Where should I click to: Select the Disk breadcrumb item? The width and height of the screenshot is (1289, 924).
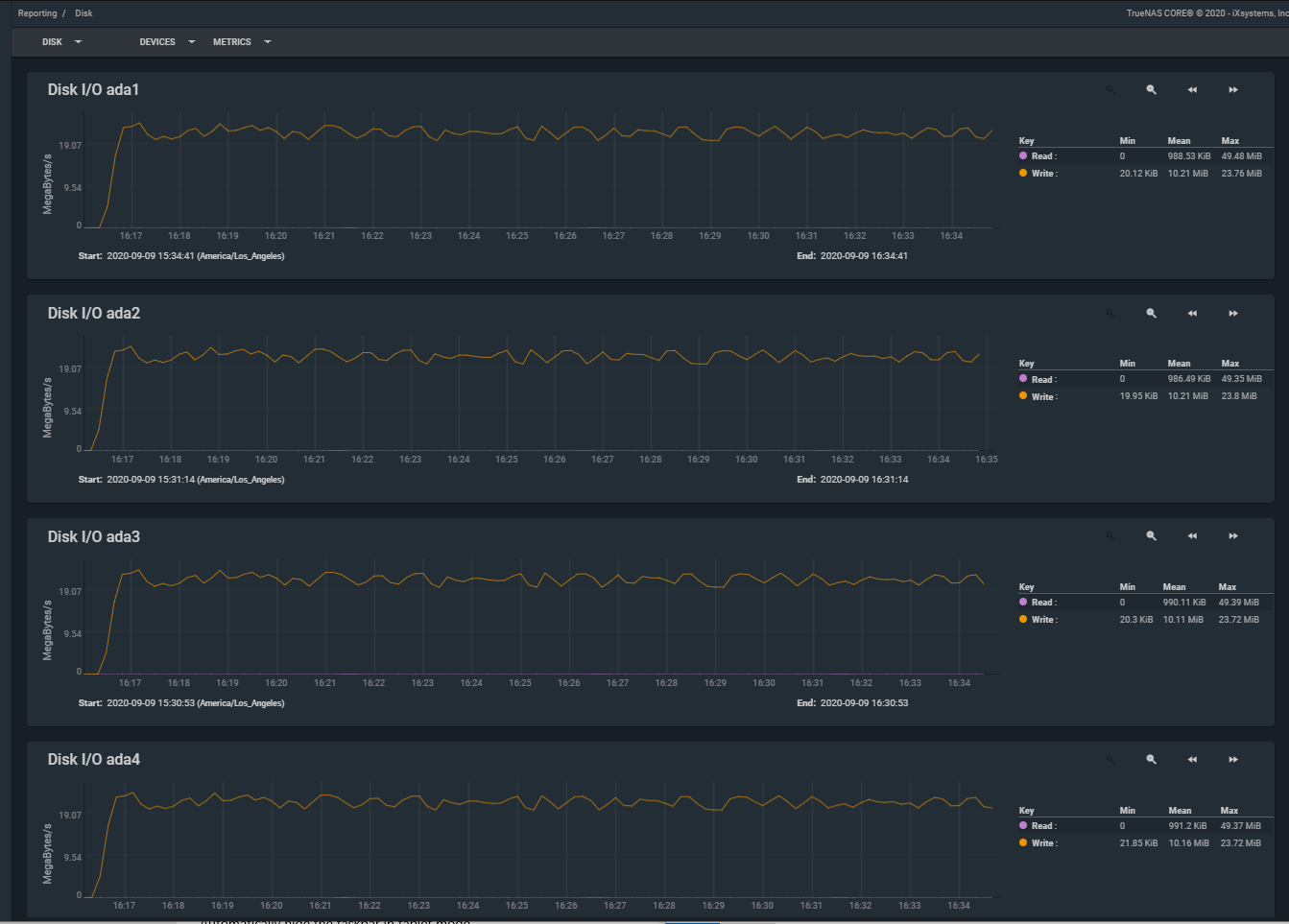tap(84, 13)
